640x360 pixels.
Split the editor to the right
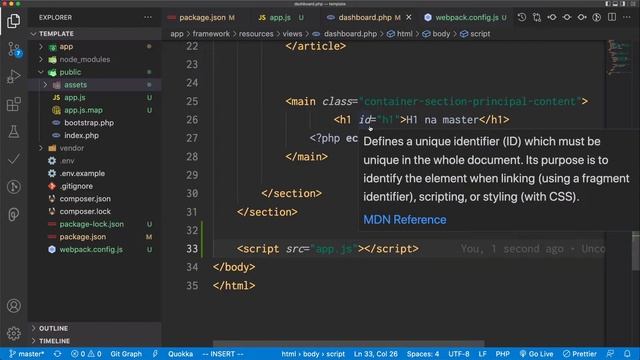(612, 18)
